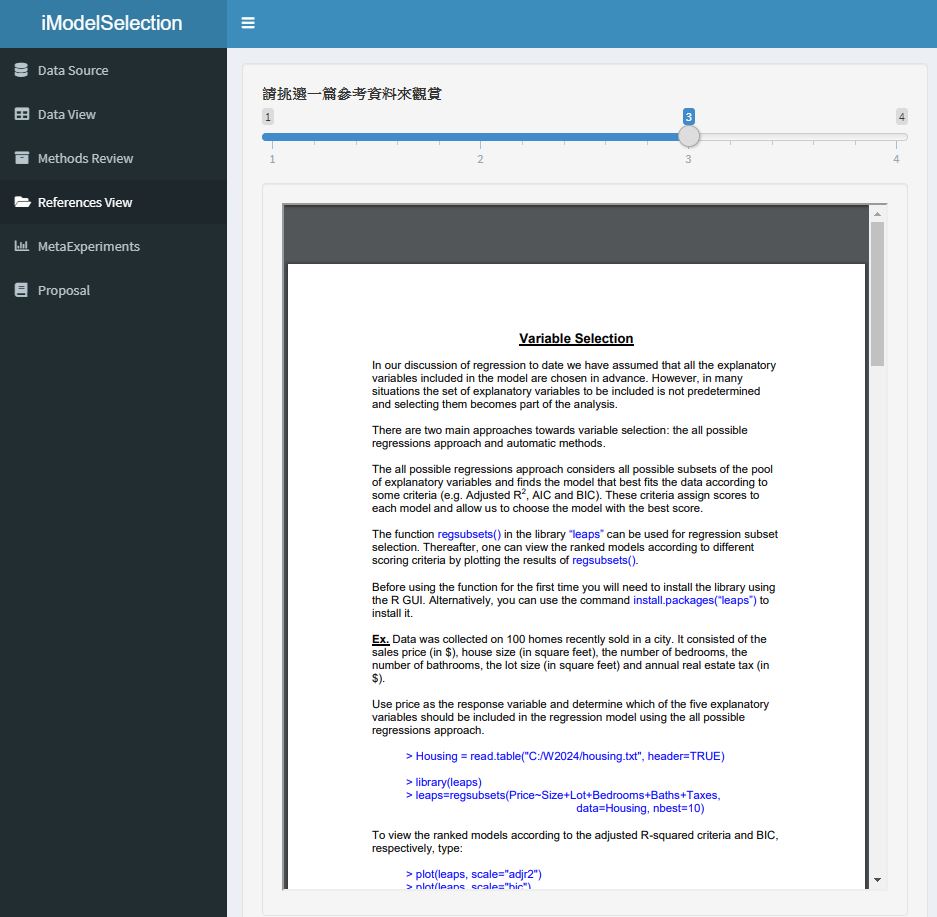Toggle the sidebar with the hamburger icon
937x917 pixels.
pos(248,23)
